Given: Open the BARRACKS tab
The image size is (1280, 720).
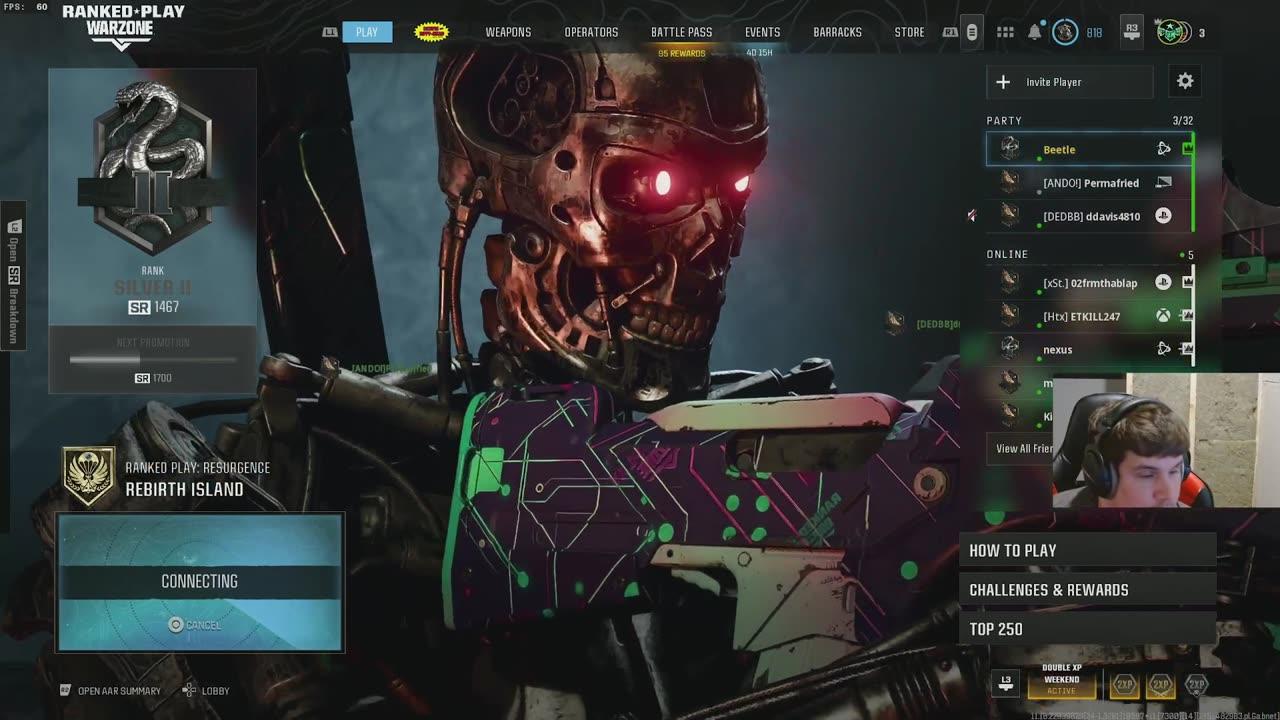Looking at the screenshot, I should point(837,32).
